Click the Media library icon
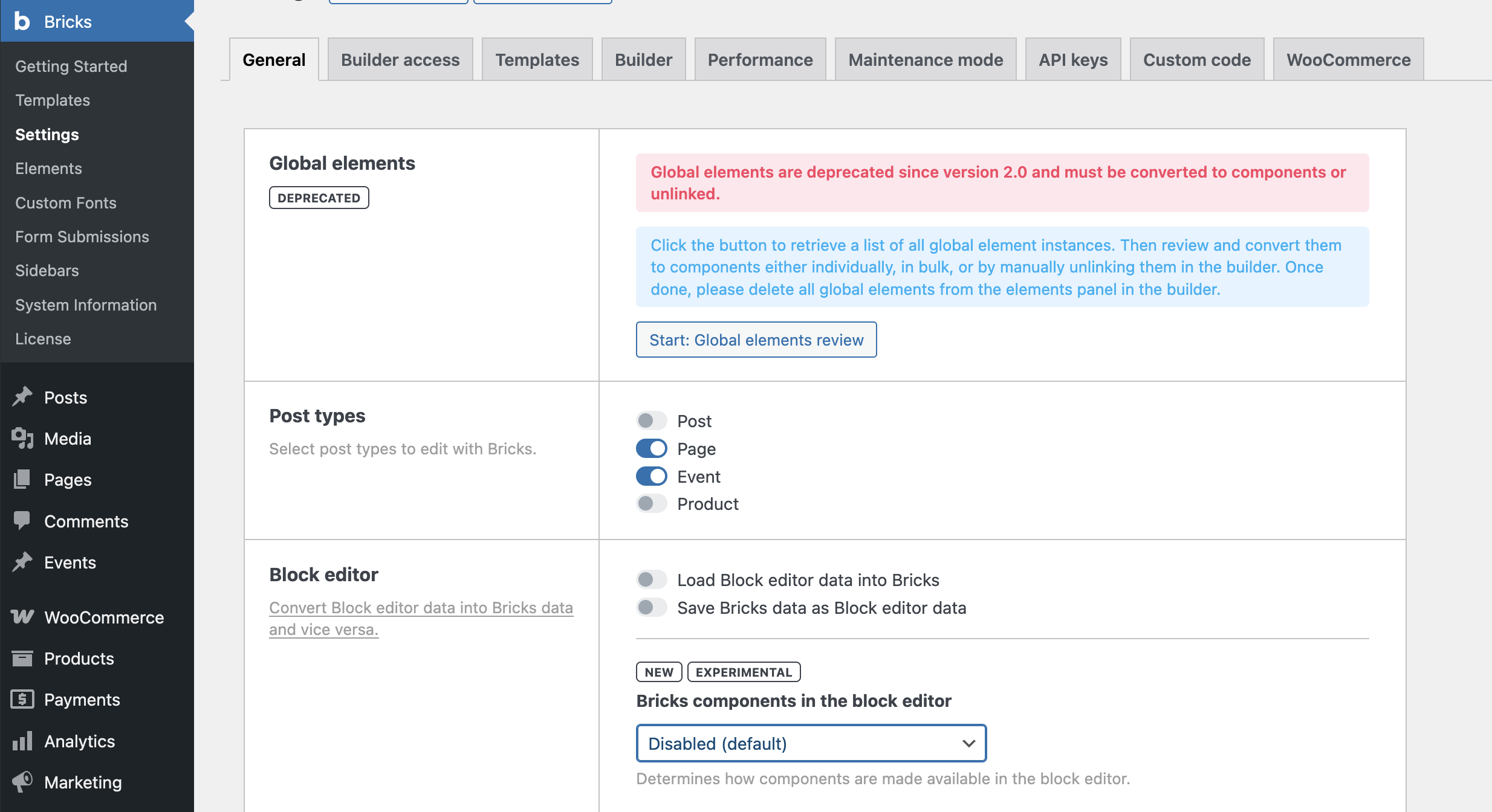The image size is (1492, 812). coord(22,438)
